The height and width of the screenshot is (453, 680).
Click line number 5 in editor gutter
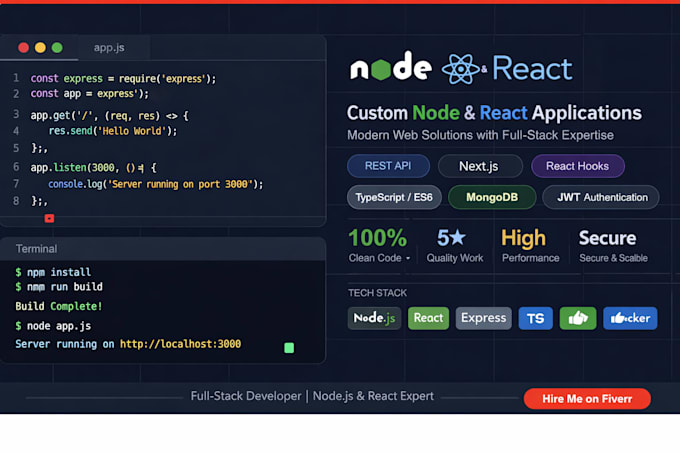[x=16, y=148]
